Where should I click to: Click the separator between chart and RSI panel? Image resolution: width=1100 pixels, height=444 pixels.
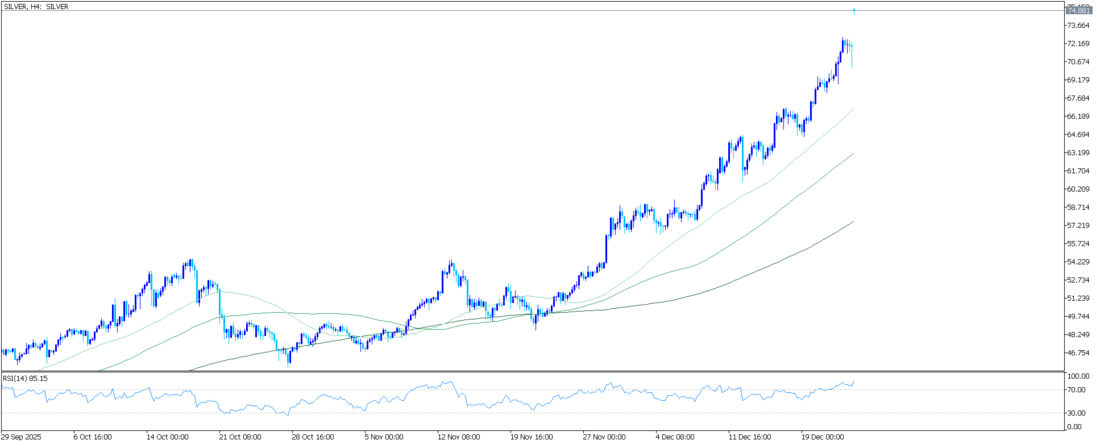[530, 372]
